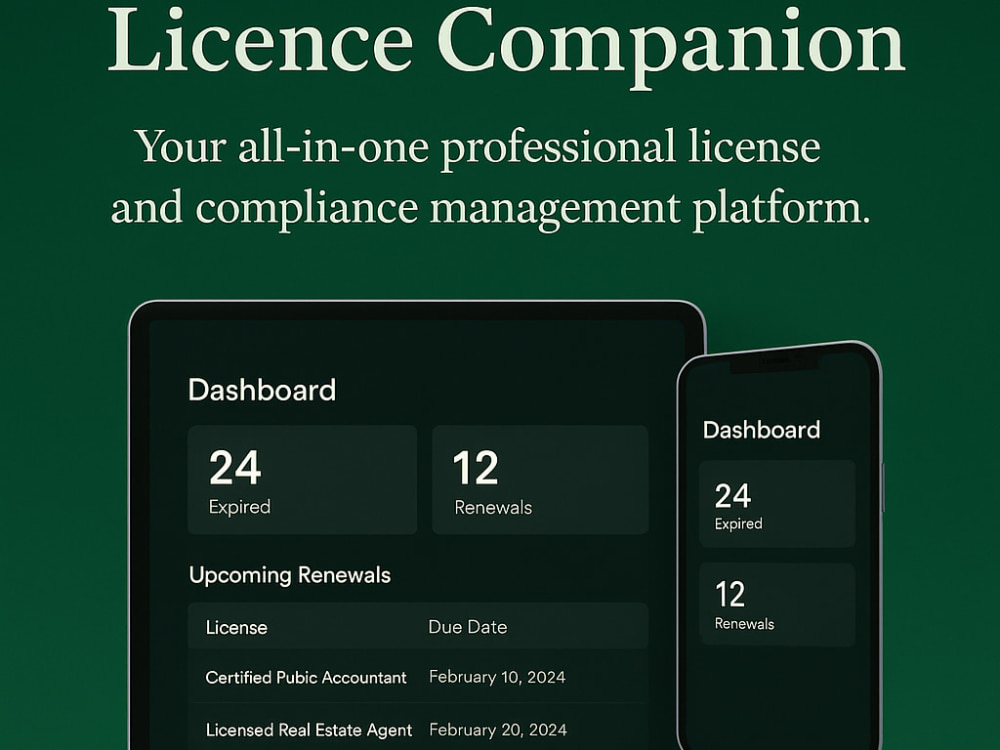Open the phone's Dashboard heading
Viewport: 1000px width, 750px height.
[x=761, y=430]
